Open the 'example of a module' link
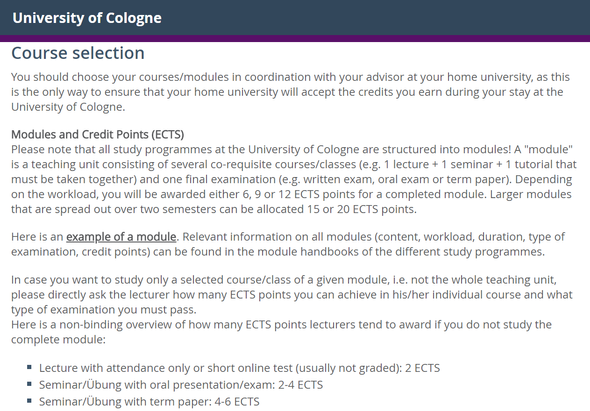 pos(121,237)
